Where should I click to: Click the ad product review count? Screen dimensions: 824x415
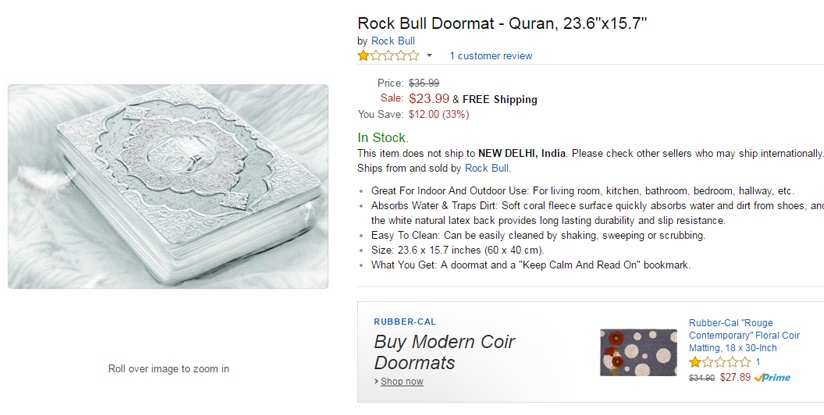click(758, 362)
